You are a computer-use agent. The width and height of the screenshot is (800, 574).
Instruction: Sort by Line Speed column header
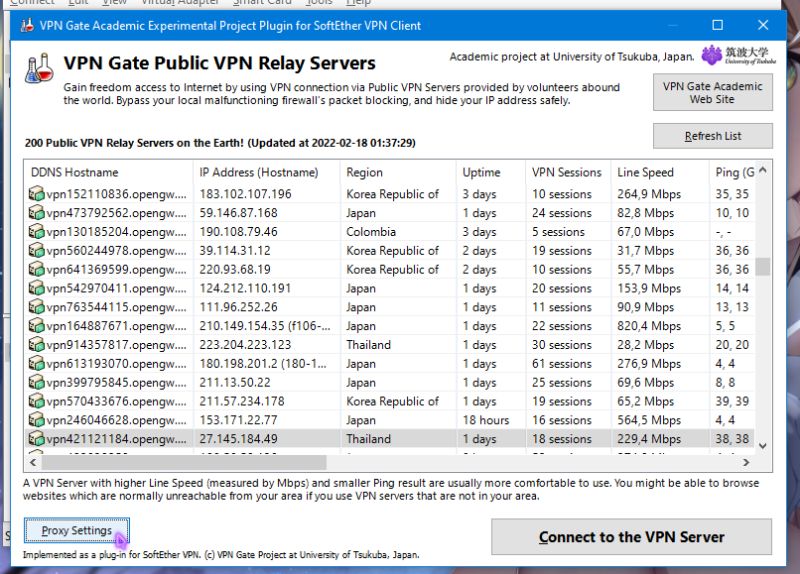[660, 172]
